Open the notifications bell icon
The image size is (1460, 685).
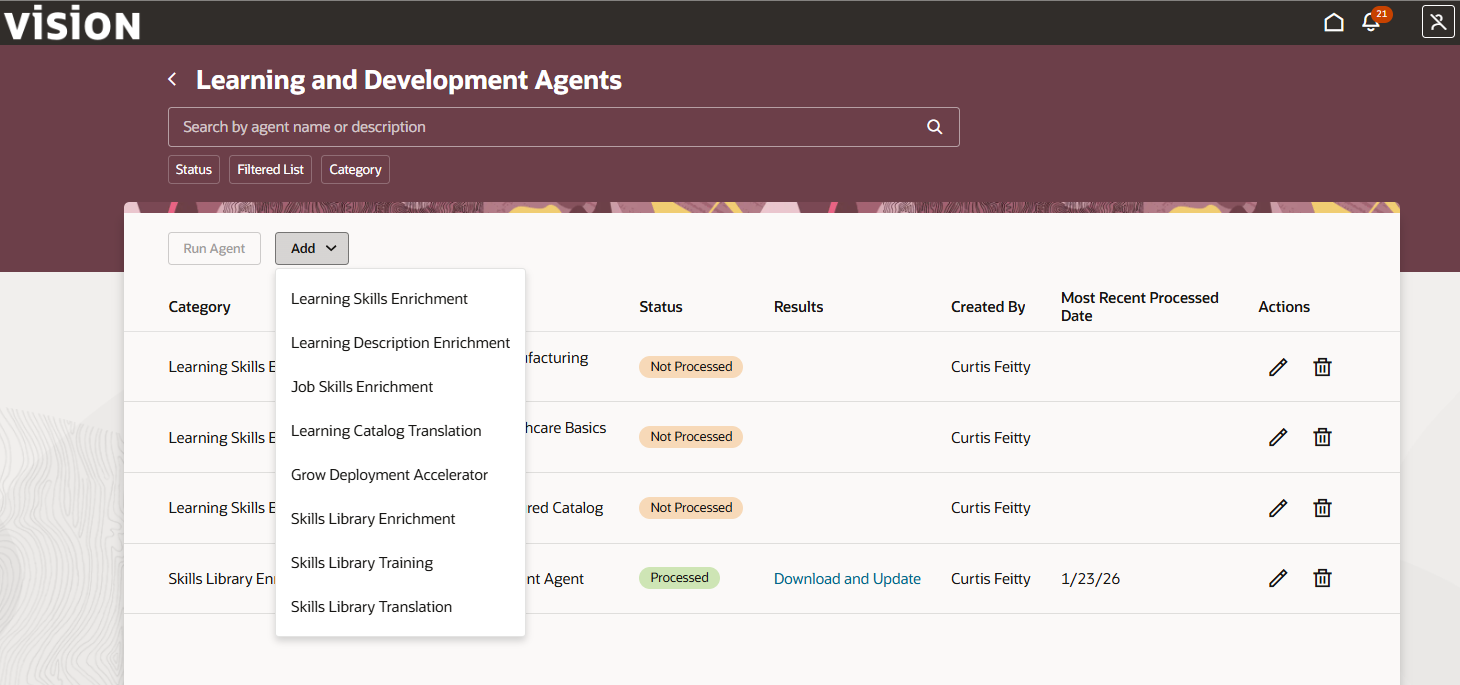[x=1371, y=22]
